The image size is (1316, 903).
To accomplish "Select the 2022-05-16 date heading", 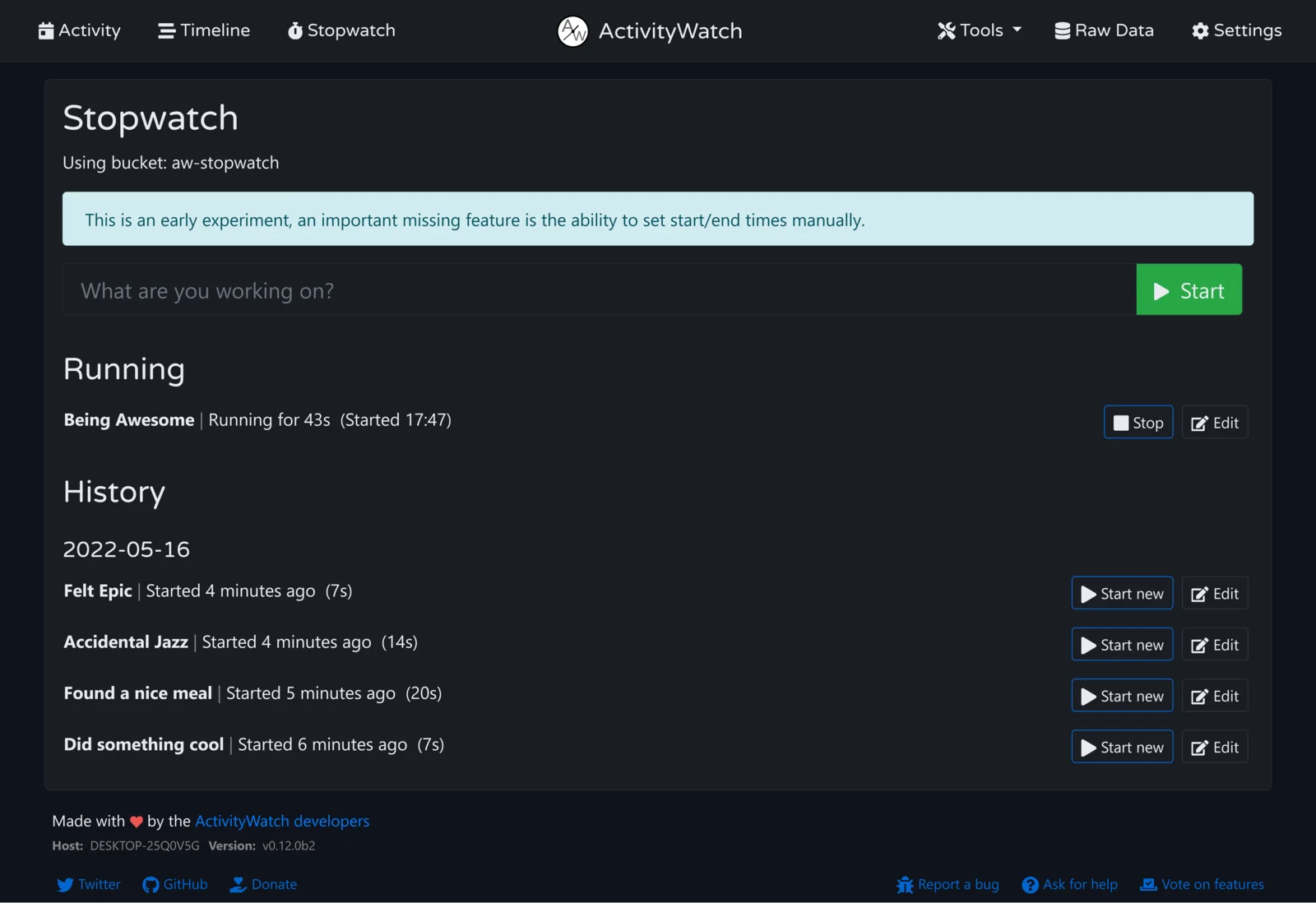I will pos(127,549).
